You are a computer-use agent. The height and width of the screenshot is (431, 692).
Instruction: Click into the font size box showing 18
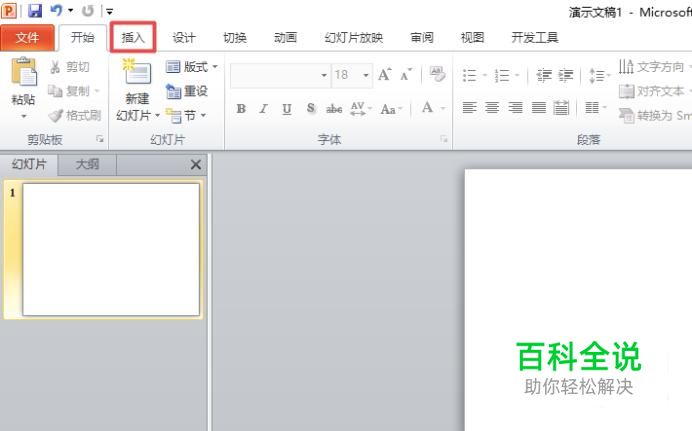[x=346, y=75]
